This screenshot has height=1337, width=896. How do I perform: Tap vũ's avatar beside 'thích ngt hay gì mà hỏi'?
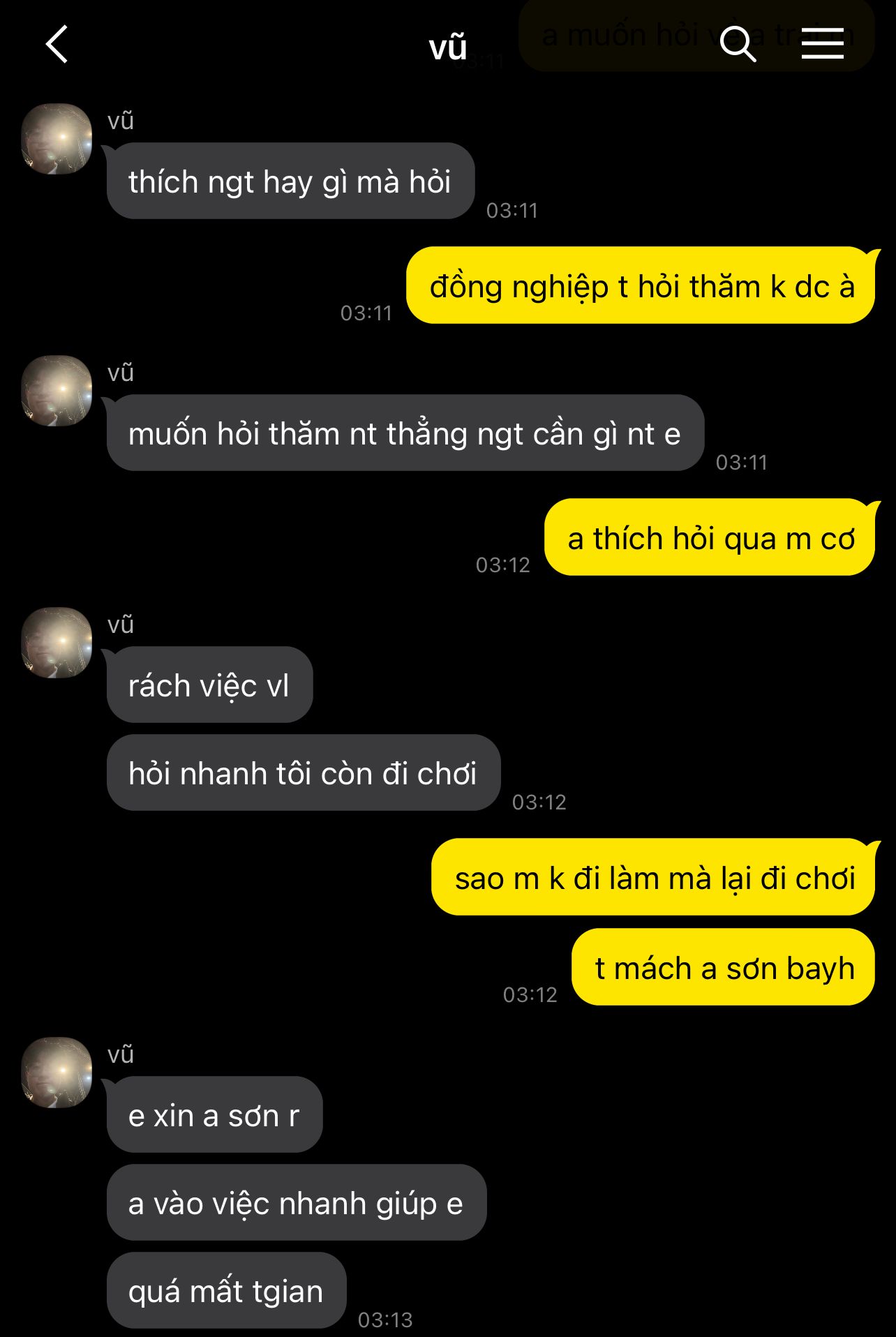pos(57,139)
